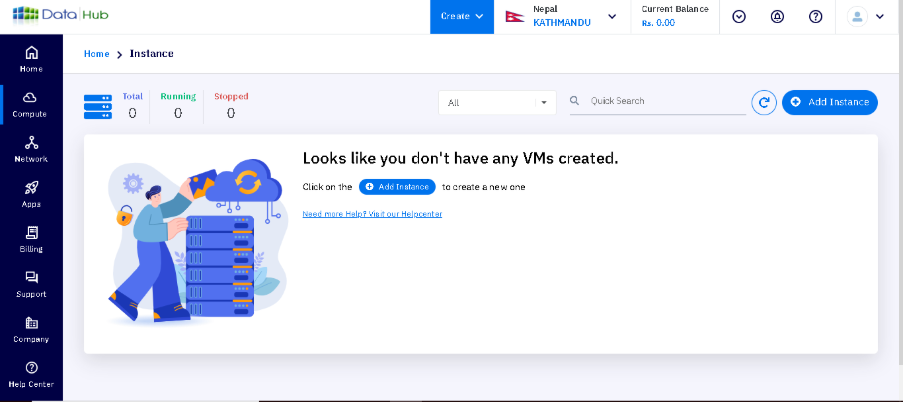This screenshot has height=402, width=903.
Task: Select Compute in the sidebar
Action: coord(31,103)
